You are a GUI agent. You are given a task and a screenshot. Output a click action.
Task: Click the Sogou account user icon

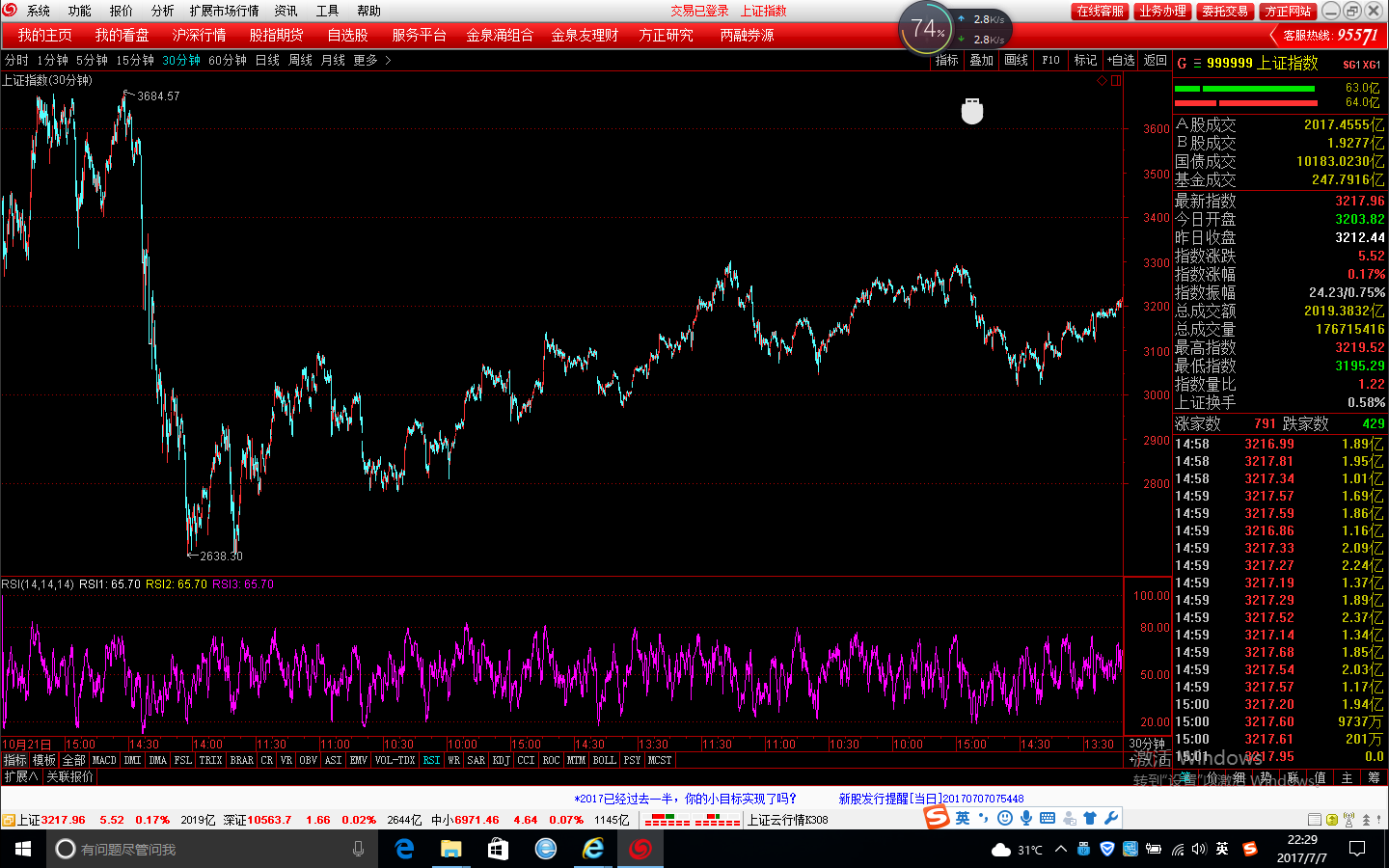(x=1069, y=818)
